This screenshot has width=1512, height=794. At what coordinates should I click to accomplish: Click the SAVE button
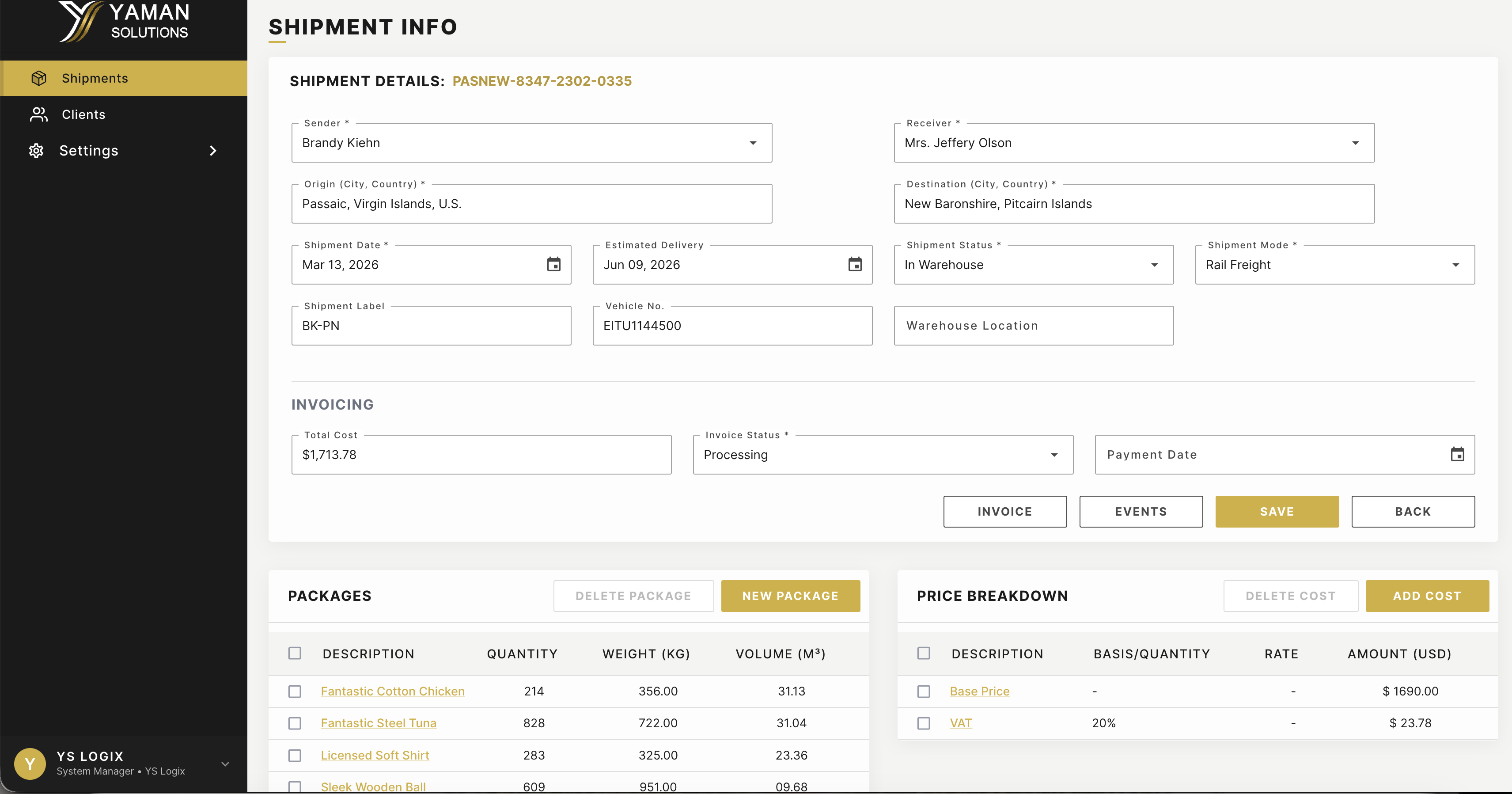pyautogui.click(x=1277, y=511)
